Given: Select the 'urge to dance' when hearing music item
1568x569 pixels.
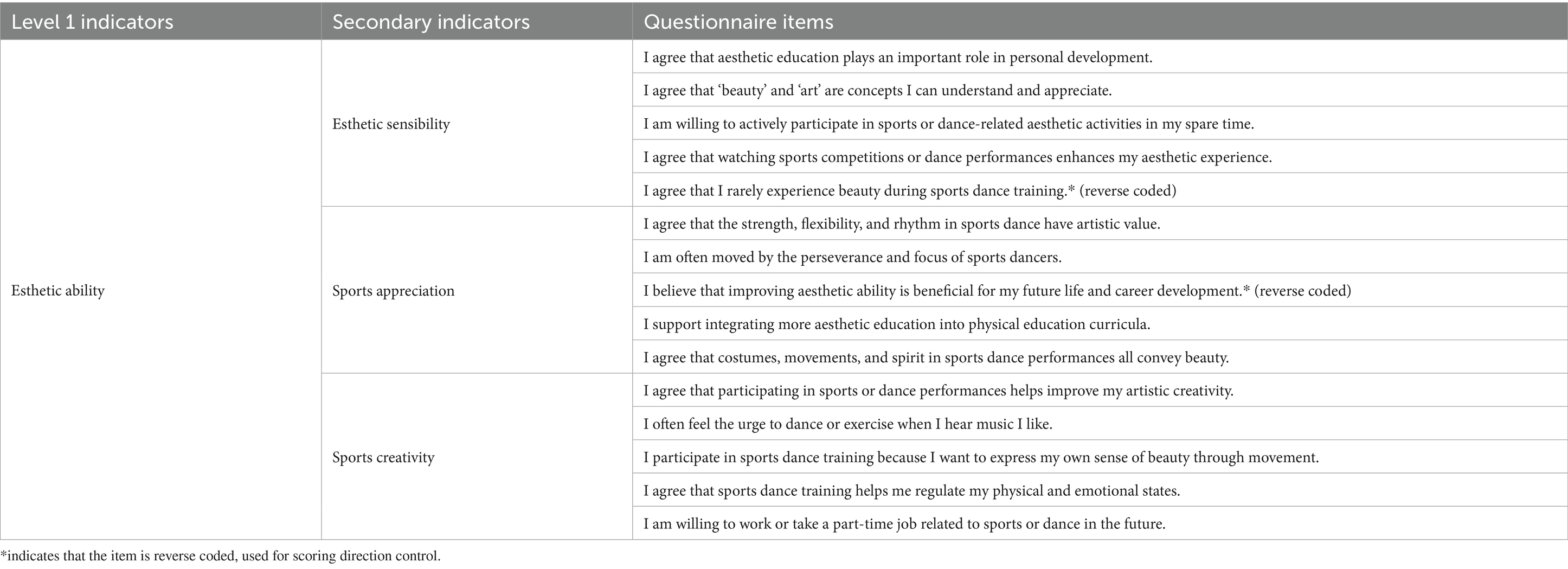Looking at the screenshot, I should tap(1100, 424).
